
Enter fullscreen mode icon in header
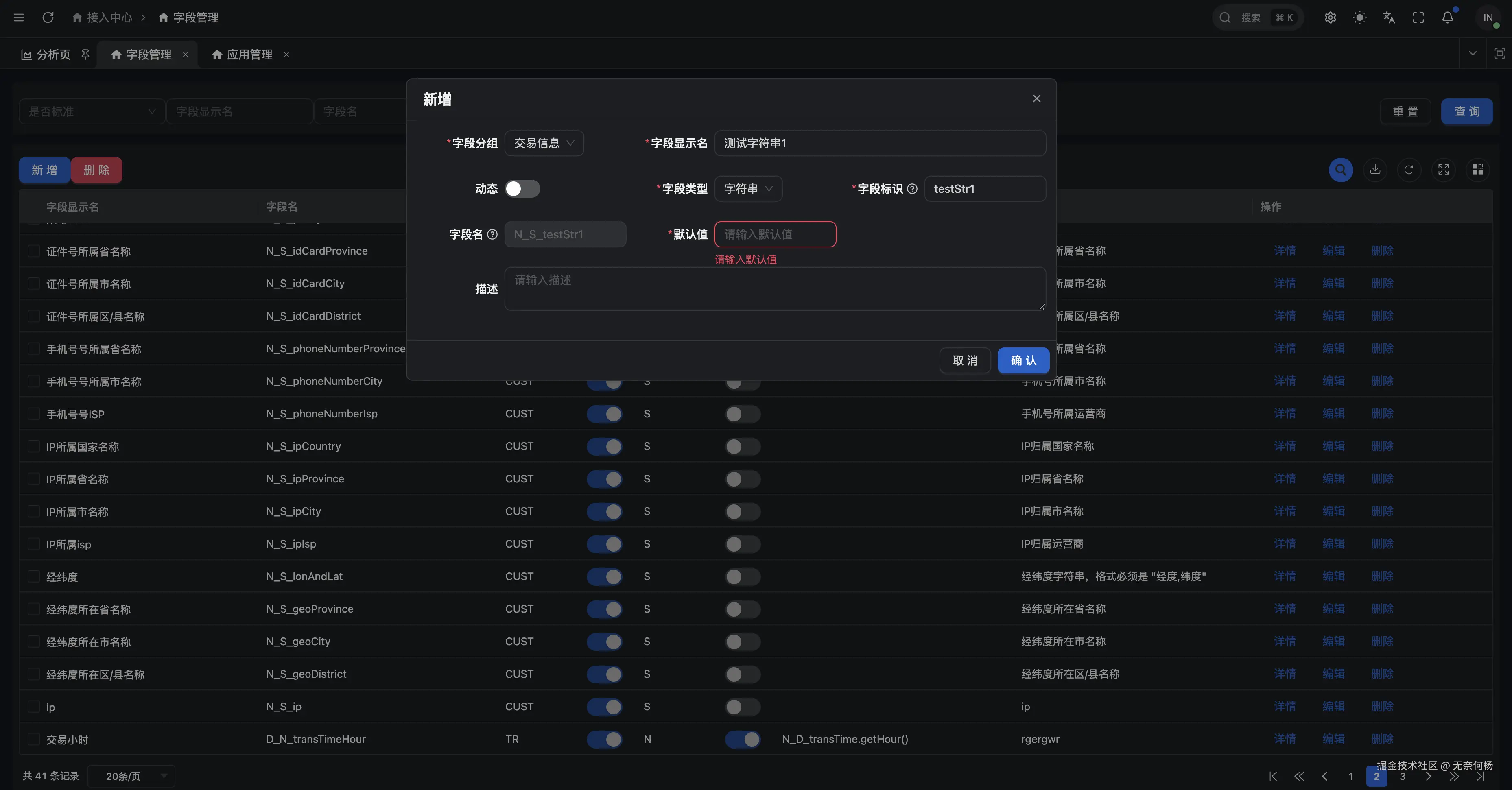point(1418,17)
